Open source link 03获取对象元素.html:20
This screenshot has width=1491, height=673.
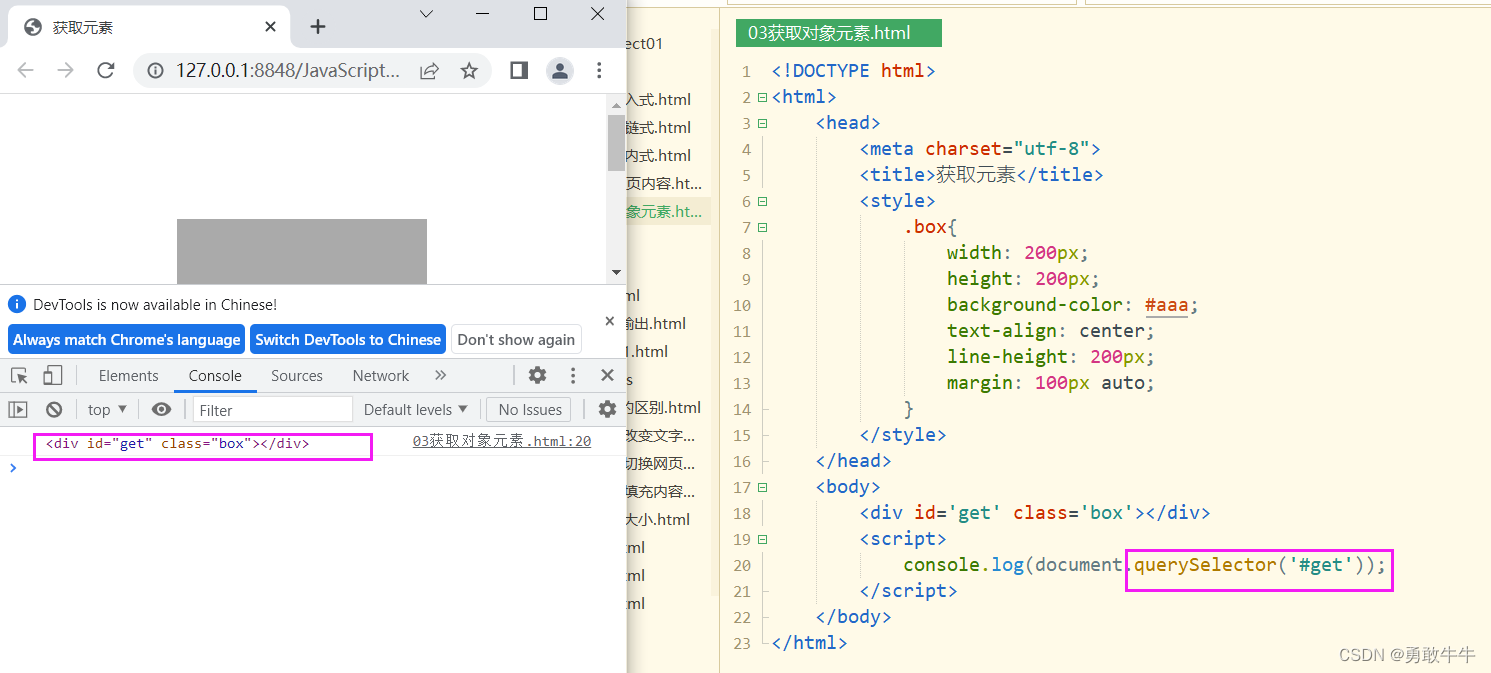(x=502, y=441)
